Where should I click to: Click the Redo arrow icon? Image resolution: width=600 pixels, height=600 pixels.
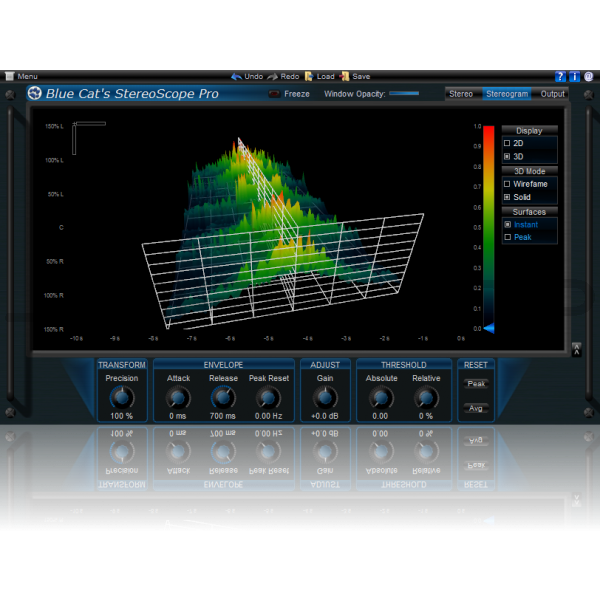coord(273,76)
